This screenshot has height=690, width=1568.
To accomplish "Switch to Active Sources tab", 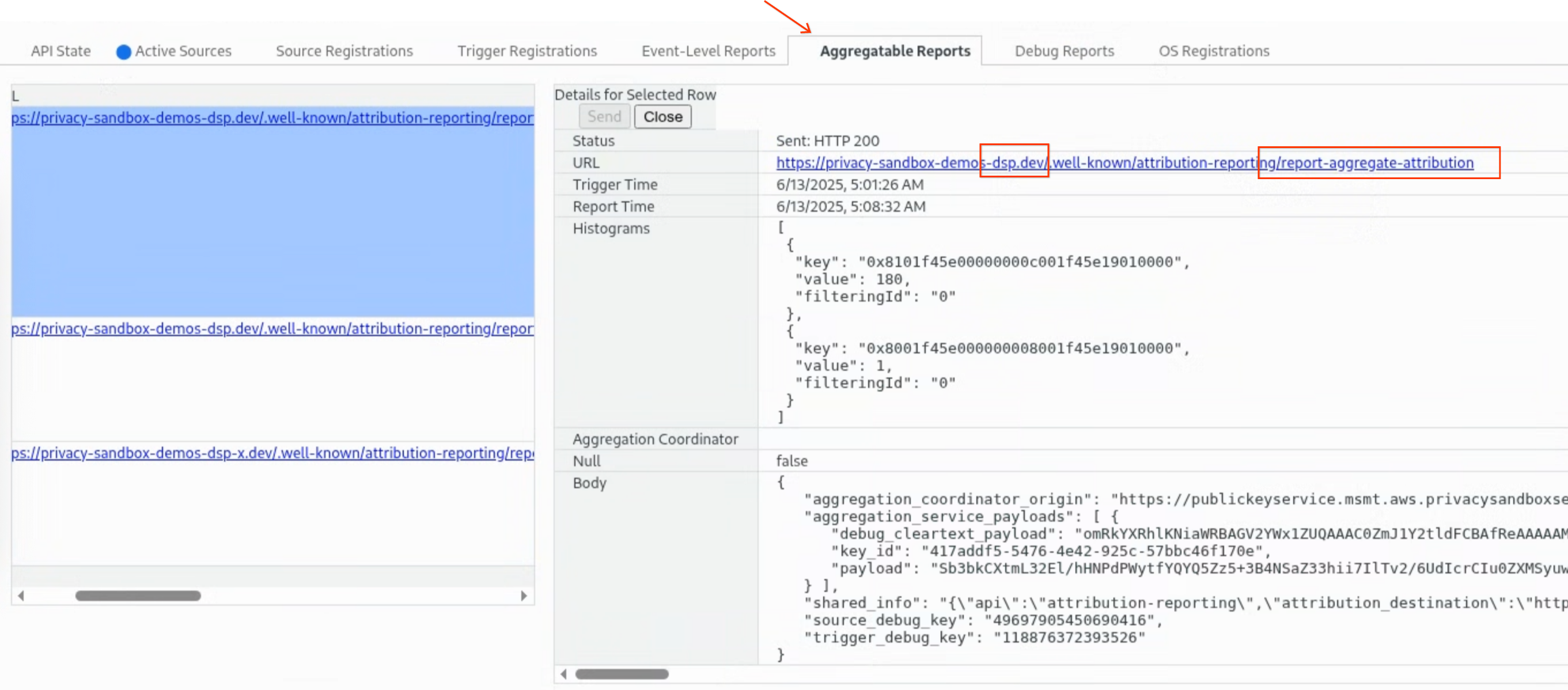I will point(183,51).
